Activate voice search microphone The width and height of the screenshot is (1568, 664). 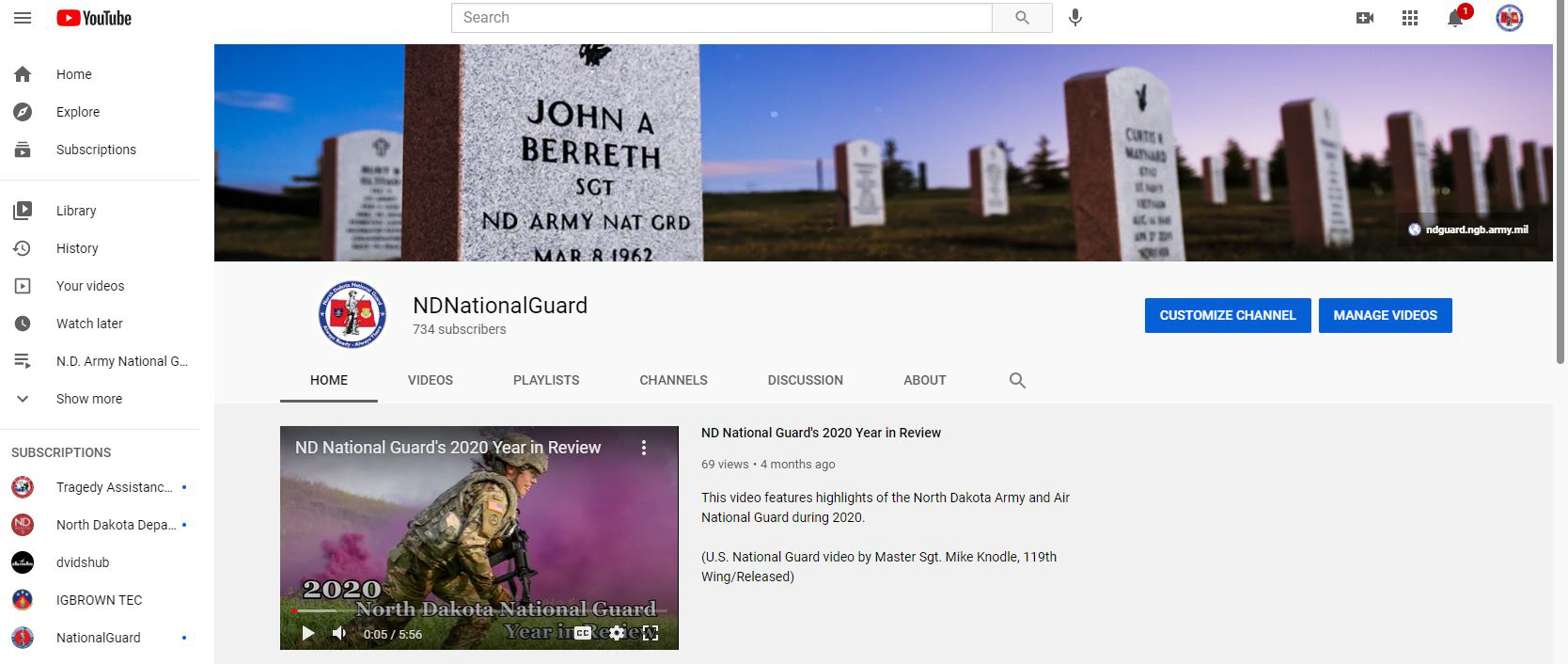(x=1075, y=18)
